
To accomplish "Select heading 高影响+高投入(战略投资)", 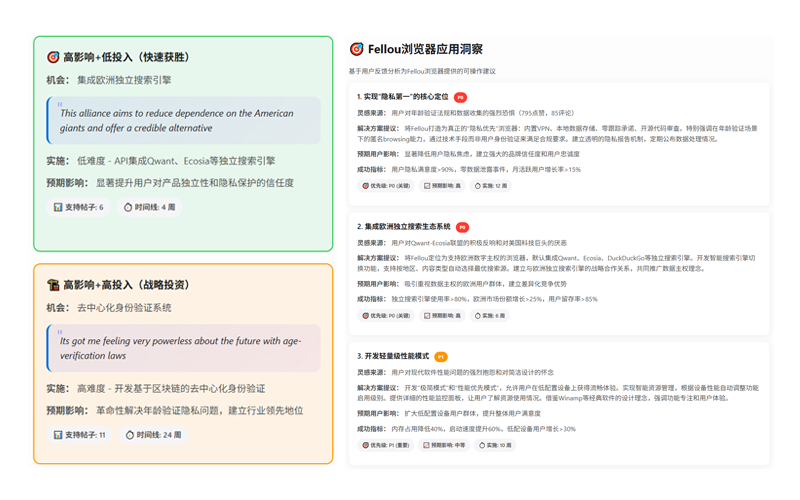I will coord(126,285).
